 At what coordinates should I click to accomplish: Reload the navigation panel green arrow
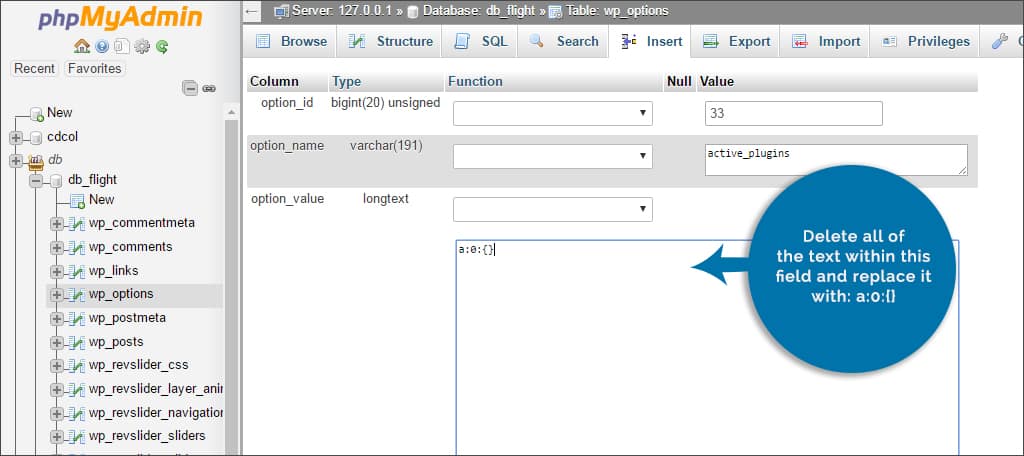tap(162, 46)
